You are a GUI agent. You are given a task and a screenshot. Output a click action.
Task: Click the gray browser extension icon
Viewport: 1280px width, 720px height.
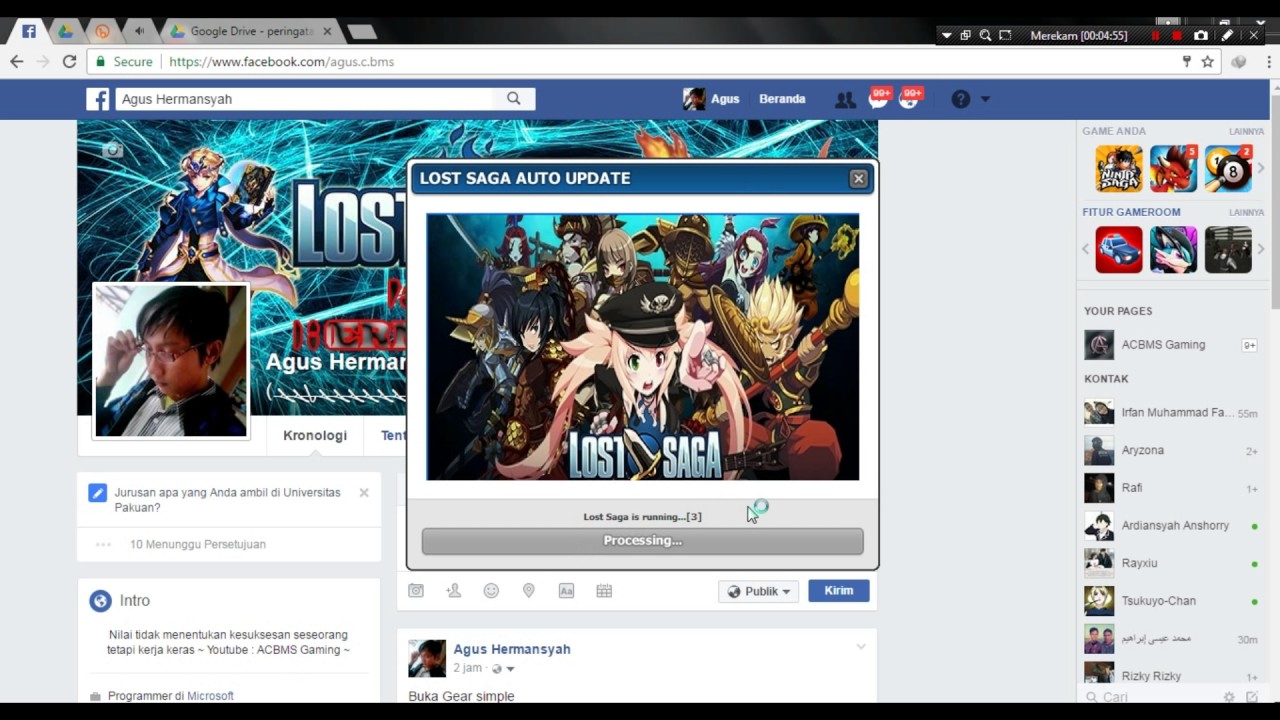pos(1240,61)
